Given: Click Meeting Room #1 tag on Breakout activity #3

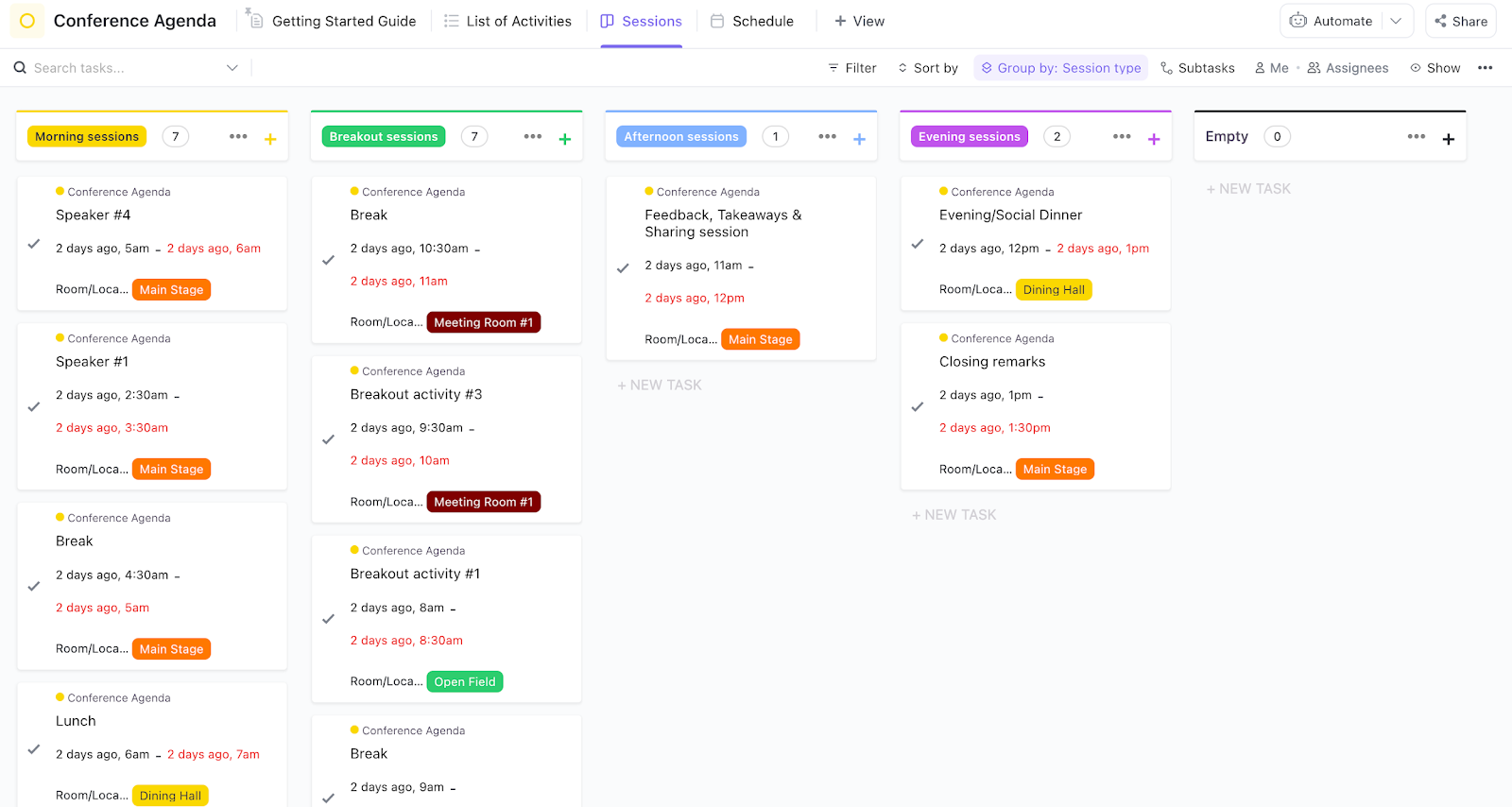Looking at the screenshot, I should (484, 503).
